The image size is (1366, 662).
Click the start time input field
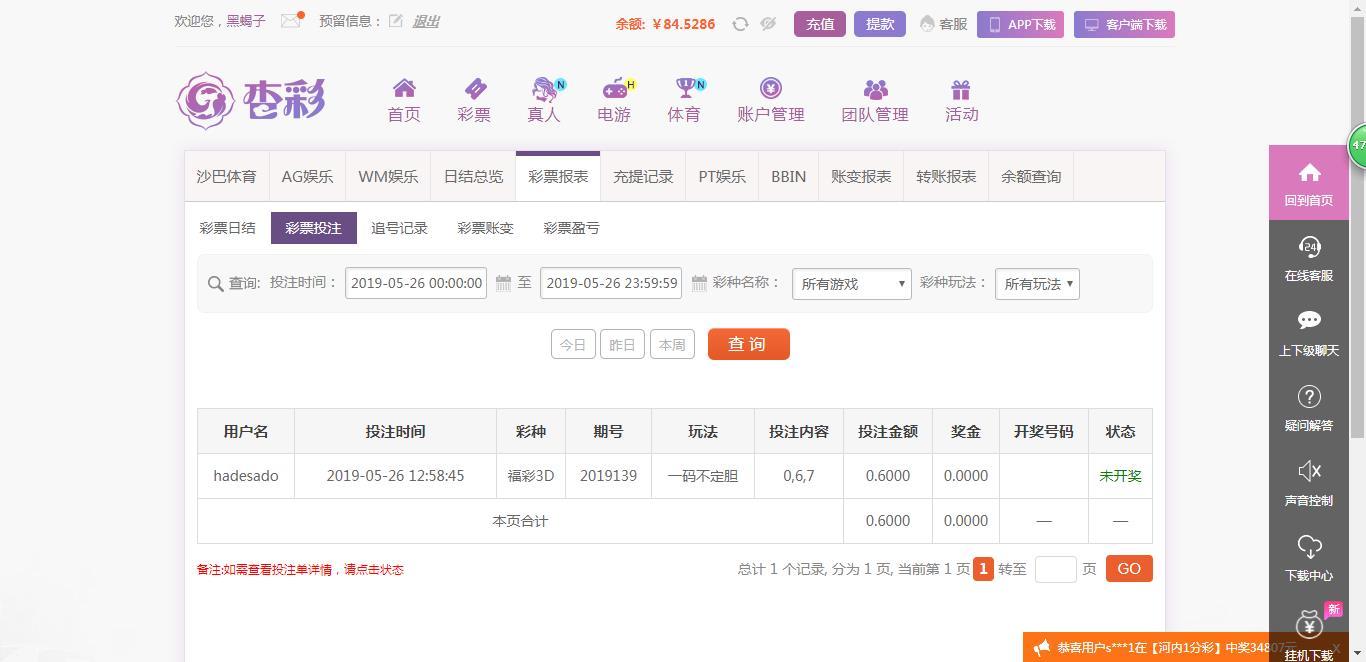point(416,283)
